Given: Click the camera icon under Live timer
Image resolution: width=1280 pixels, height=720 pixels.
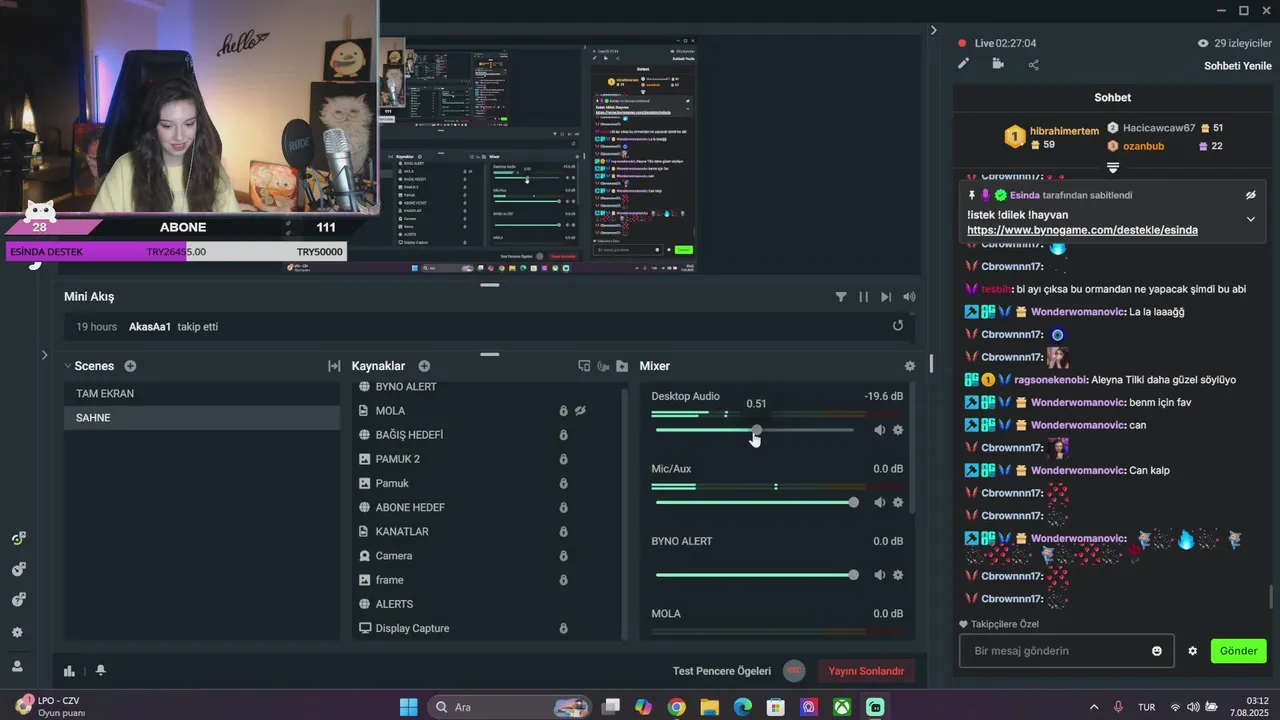Looking at the screenshot, I should tap(998, 64).
